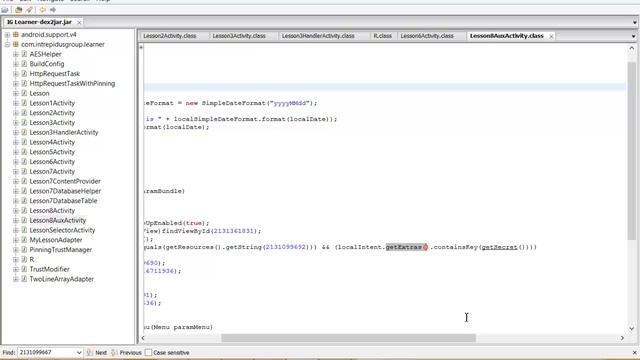The image size is (640, 360).
Task: Click the vertical scrollbar down arrow
Action: (x=631, y=328)
